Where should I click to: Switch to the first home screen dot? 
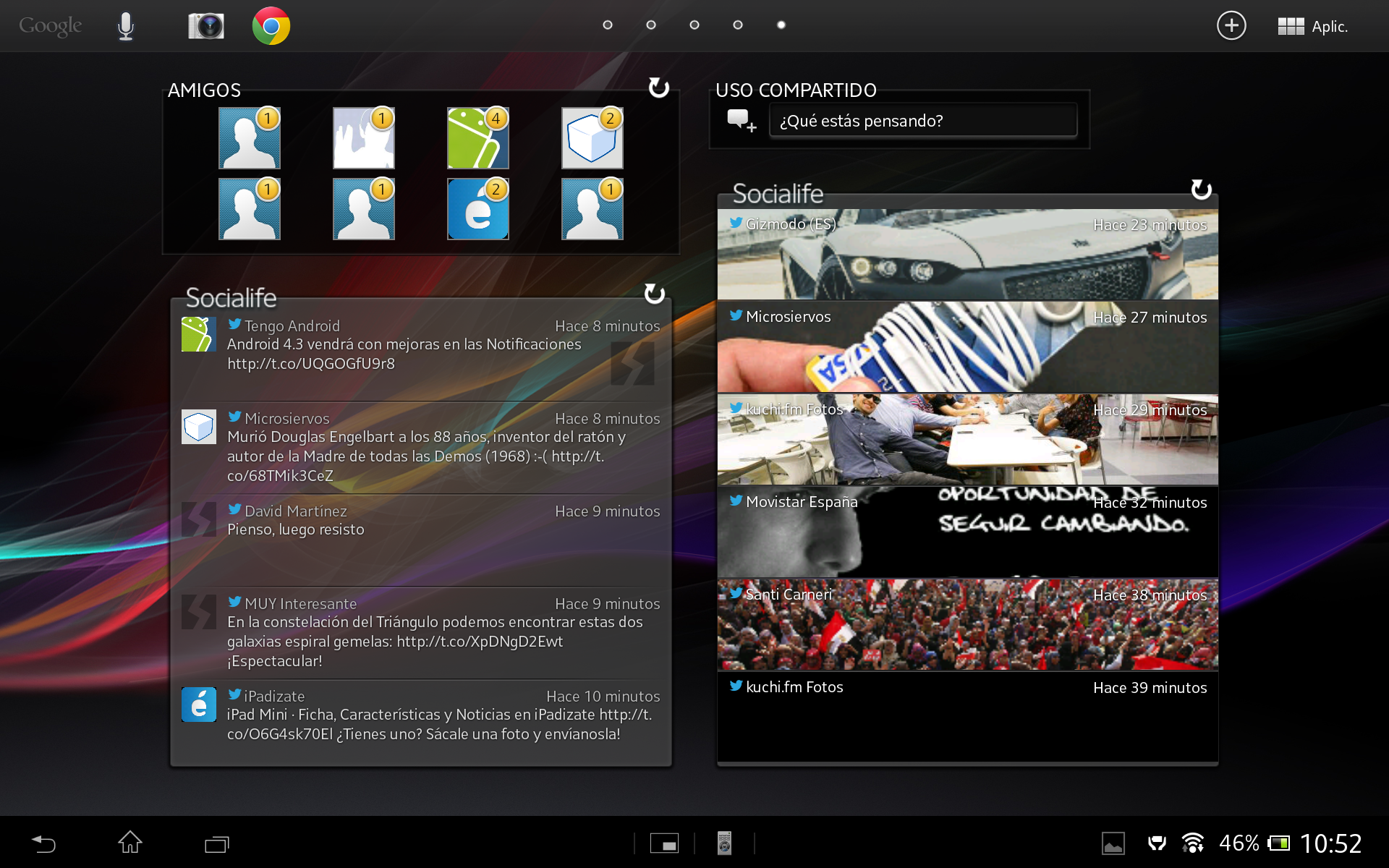(x=608, y=25)
